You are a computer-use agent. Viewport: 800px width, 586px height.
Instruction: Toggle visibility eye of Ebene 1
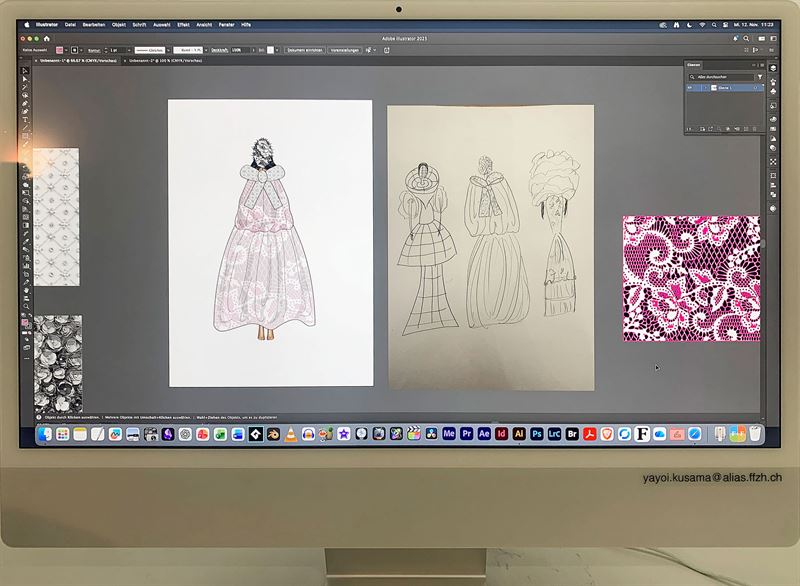coord(689,89)
